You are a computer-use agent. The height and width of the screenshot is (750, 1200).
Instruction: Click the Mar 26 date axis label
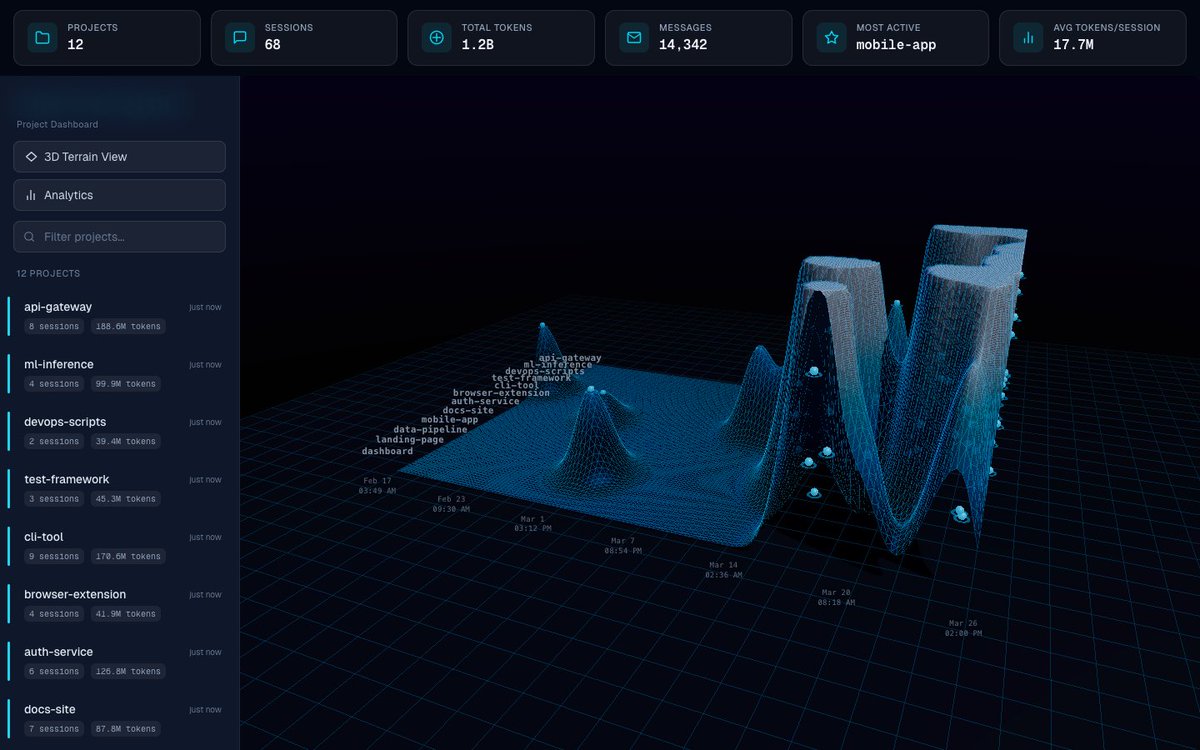click(963, 628)
